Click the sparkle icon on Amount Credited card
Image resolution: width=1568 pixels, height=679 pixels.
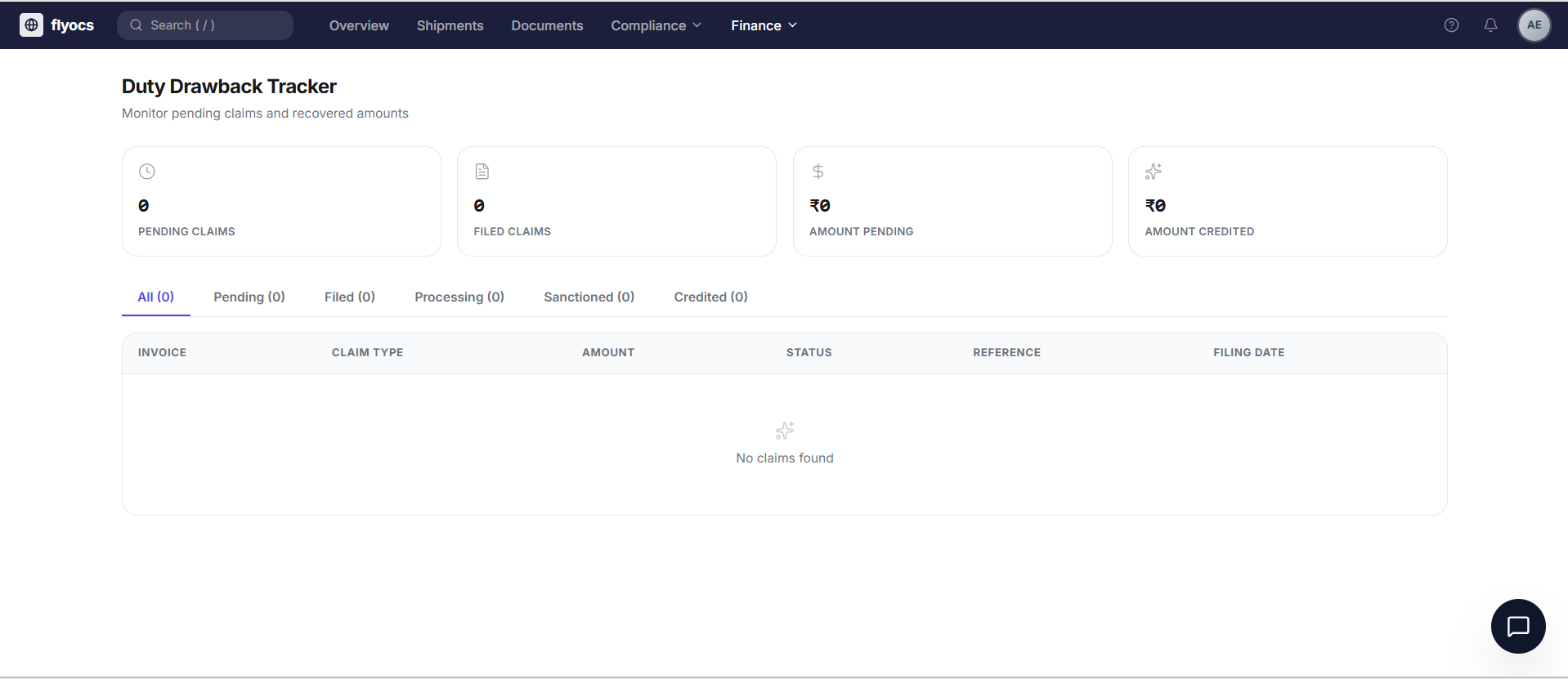pyautogui.click(x=1153, y=172)
